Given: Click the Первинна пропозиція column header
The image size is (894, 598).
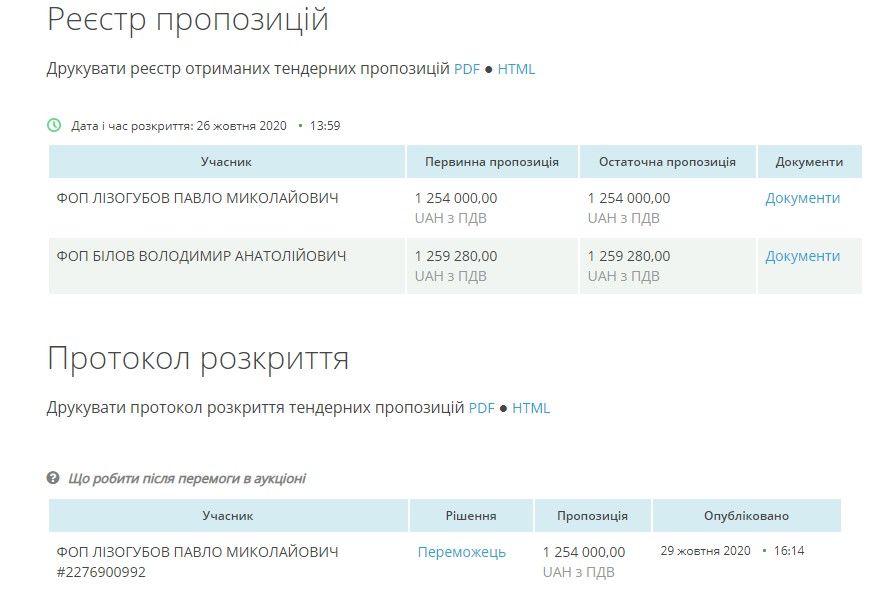Looking at the screenshot, I should click(x=490, y=161).
